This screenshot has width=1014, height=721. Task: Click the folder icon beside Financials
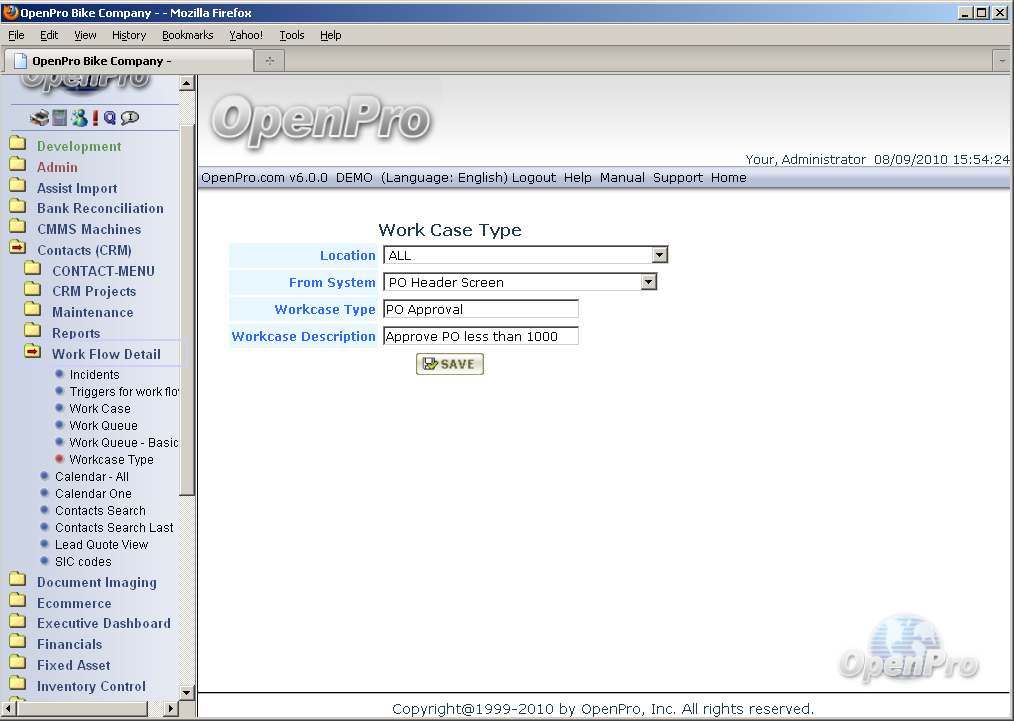(17, 644)
